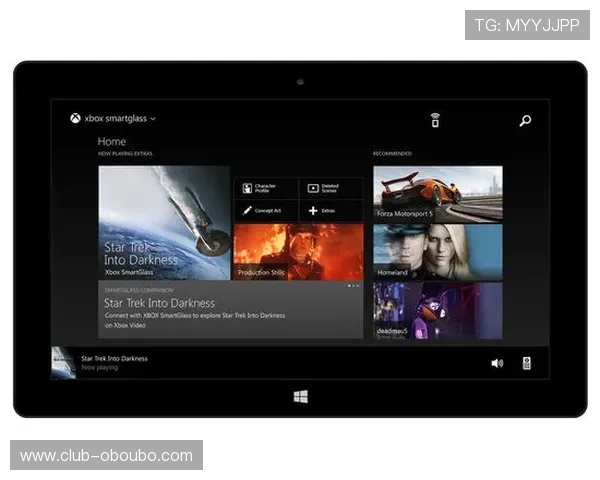Select the Homeland recommended tile

coord(437,251)
